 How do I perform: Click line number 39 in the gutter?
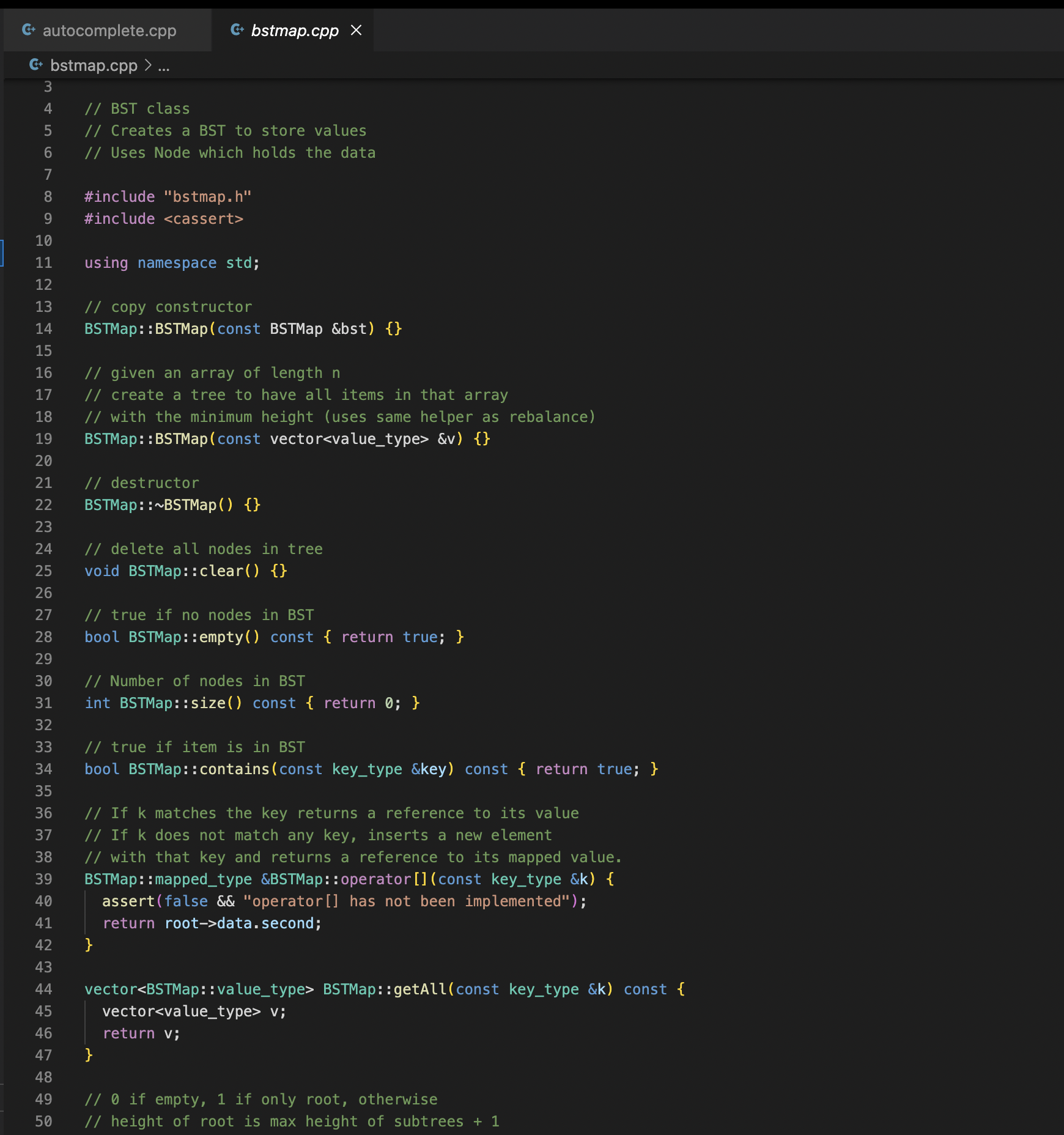(x=43, y=879)
